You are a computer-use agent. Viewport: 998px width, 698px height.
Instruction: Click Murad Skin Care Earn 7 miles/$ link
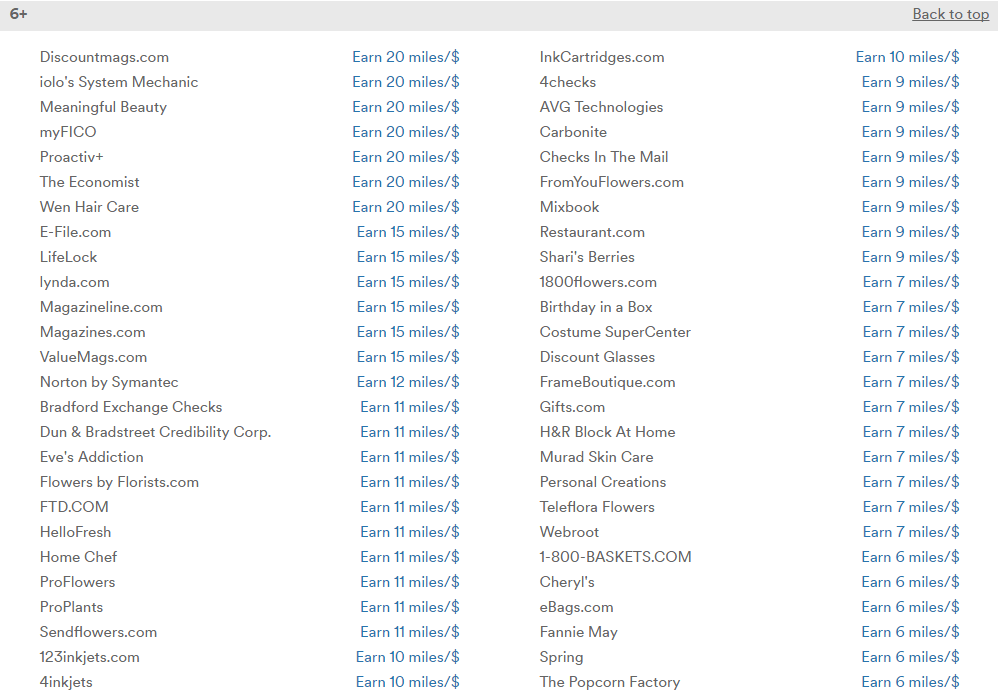coord(911,457)
